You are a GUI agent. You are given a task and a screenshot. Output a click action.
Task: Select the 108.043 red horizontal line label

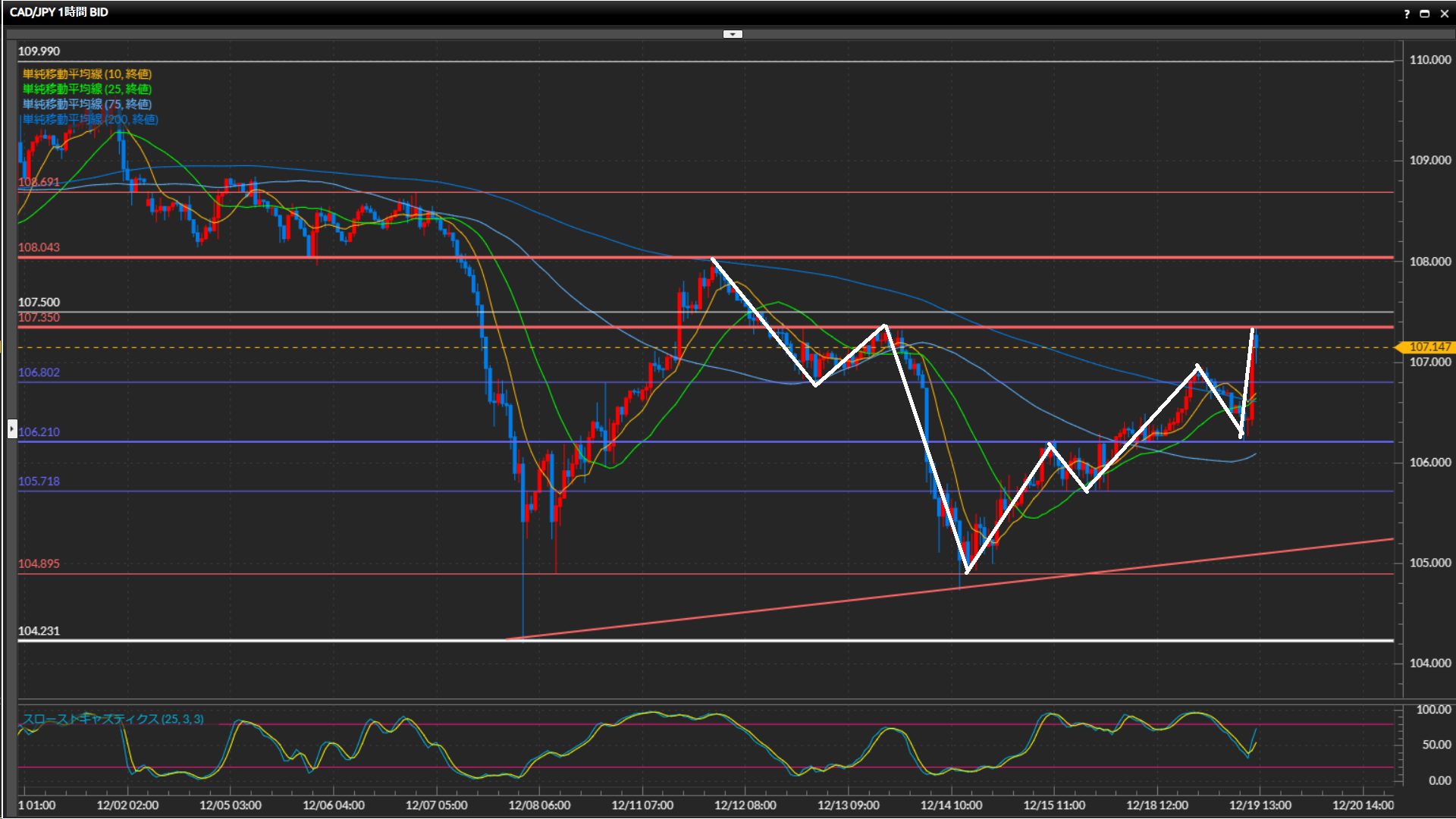(39, 247)
